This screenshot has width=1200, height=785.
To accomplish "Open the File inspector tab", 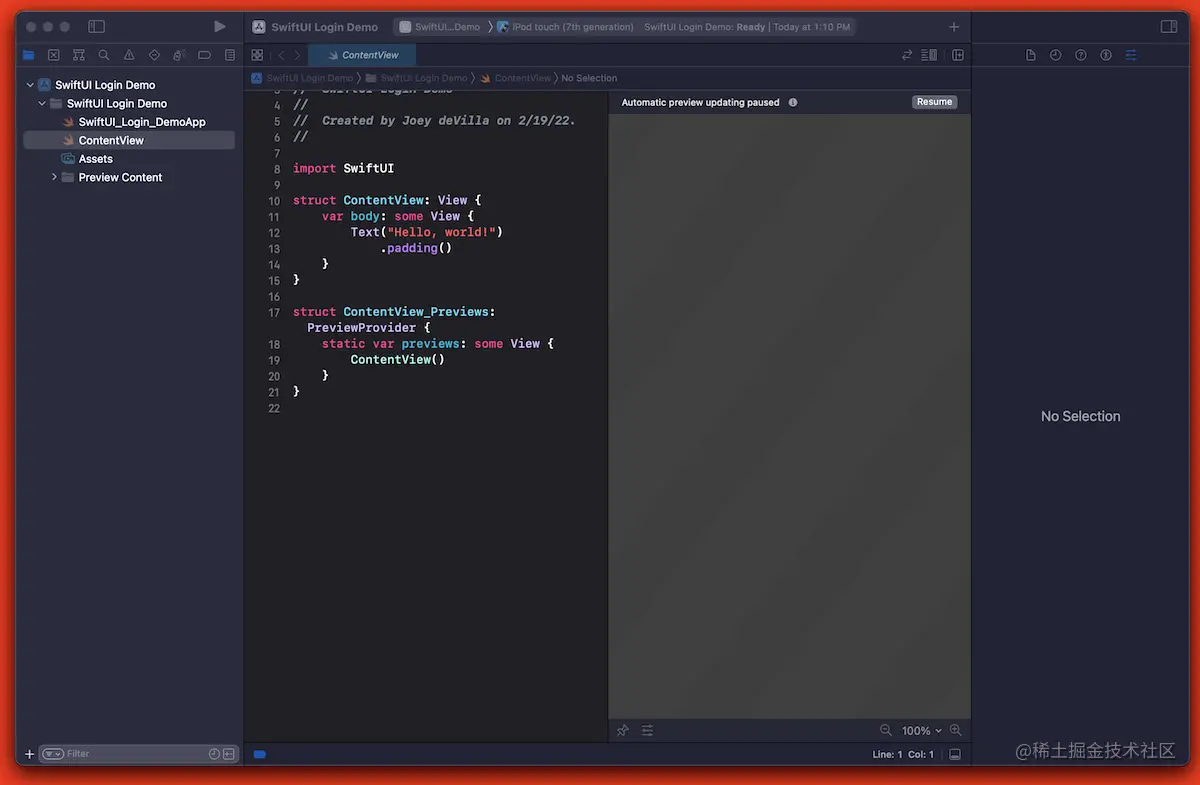I will (x=1031, y=55).
